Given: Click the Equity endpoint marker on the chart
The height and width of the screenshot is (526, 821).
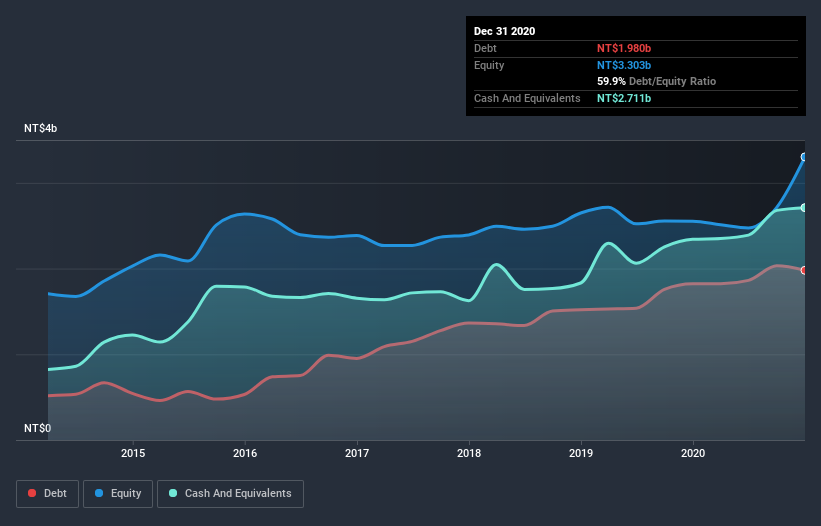Looking at the screenshot, I should pos(804,157).
